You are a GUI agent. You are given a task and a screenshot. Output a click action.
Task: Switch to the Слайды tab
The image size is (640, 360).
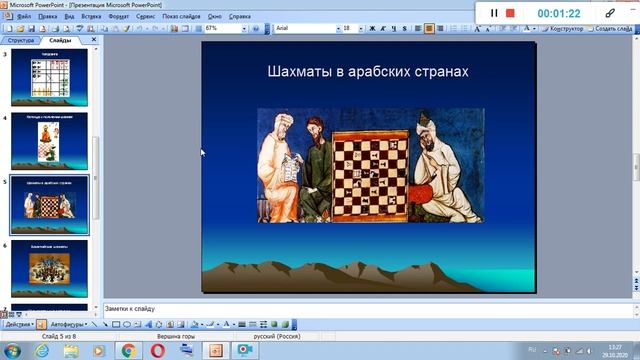[60, 40]
